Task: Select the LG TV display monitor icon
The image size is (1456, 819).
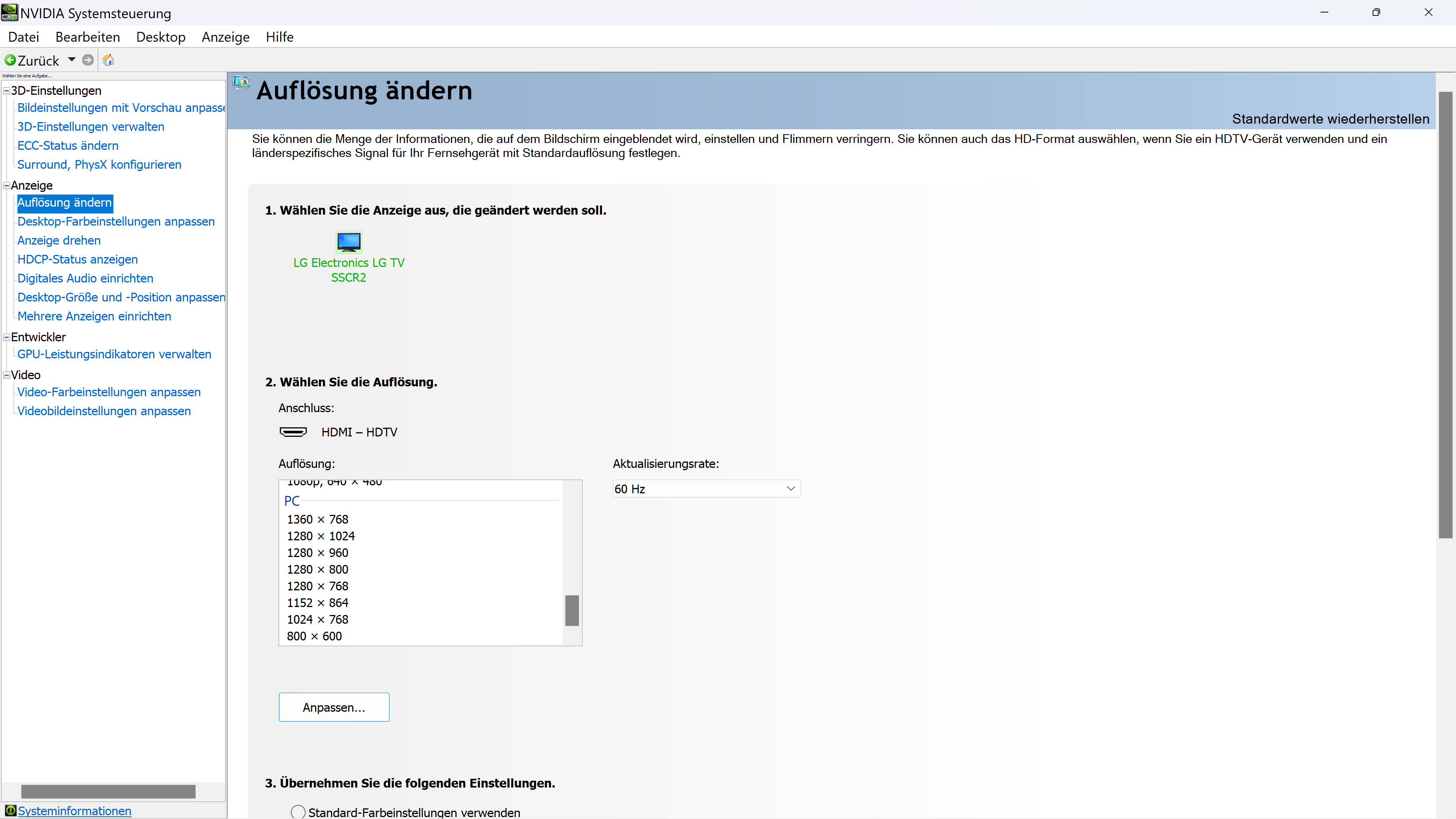Action: point(349,242)
